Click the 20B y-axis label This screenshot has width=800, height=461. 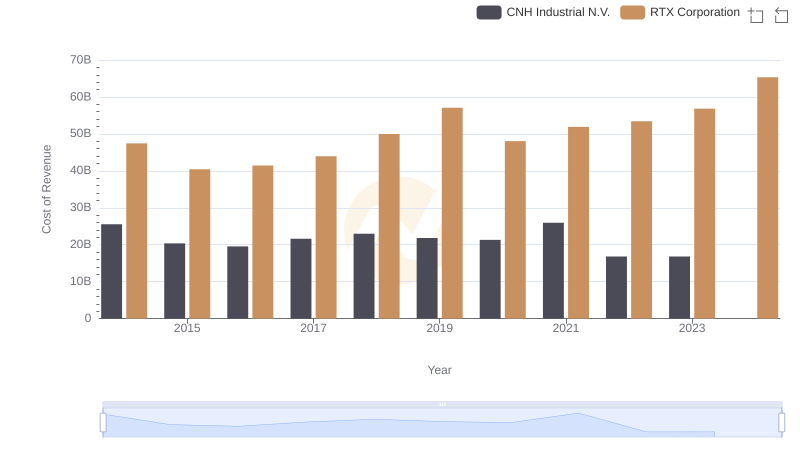coord(81,244)
